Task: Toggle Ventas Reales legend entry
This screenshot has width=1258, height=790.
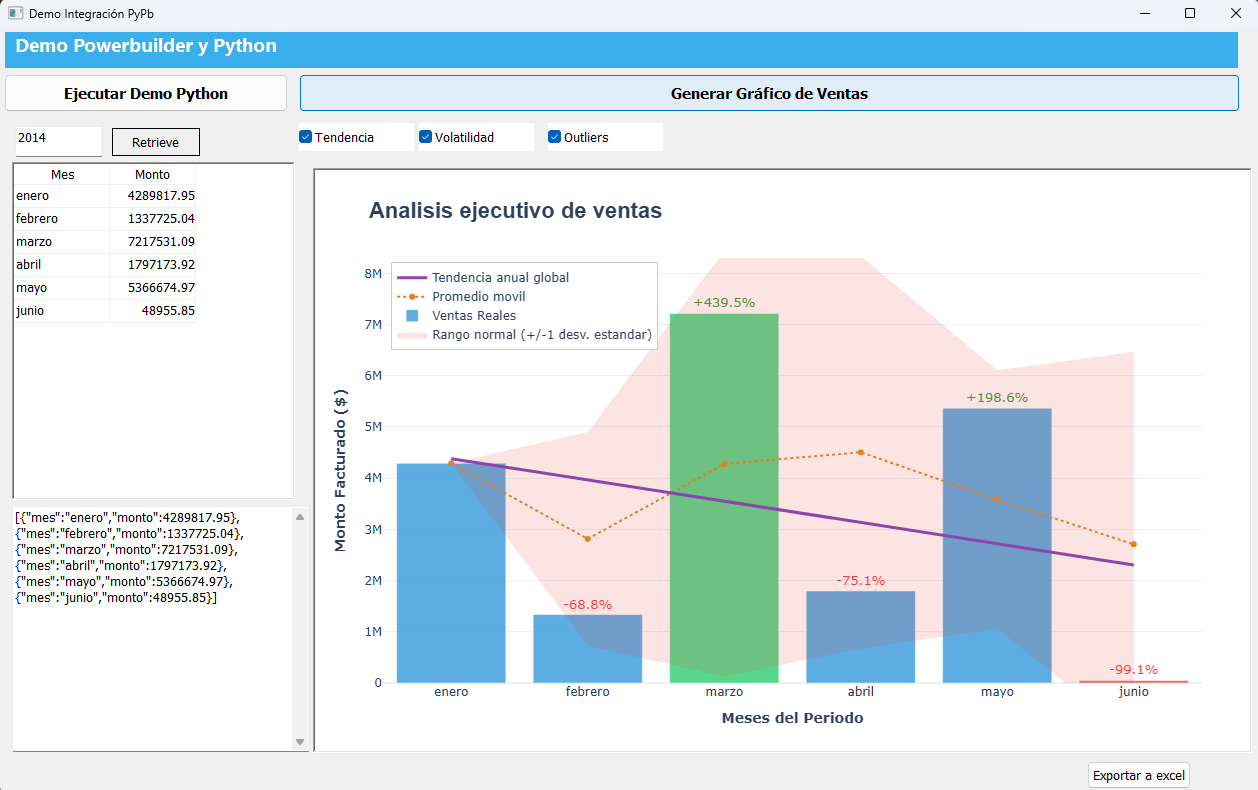Action: 457,315
